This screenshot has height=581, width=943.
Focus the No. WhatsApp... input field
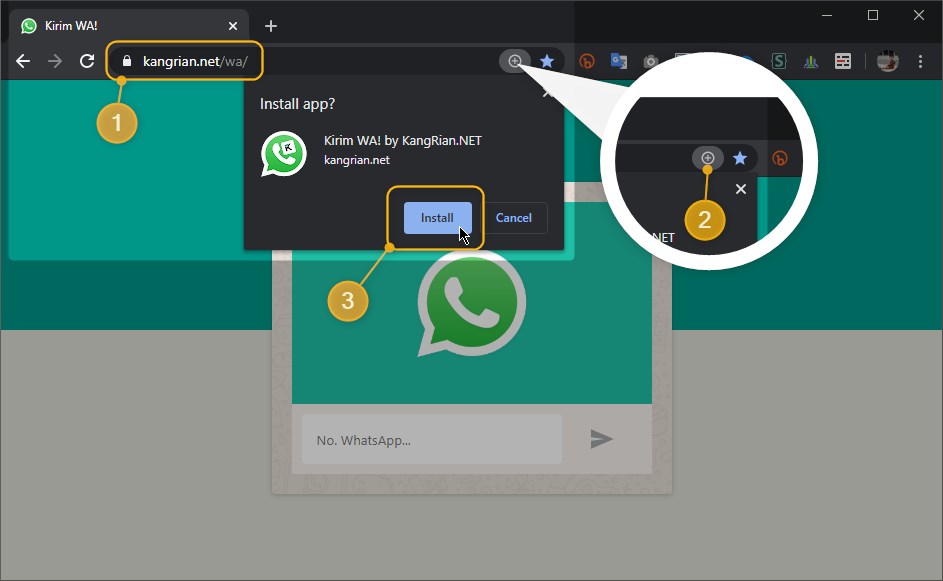432,440
